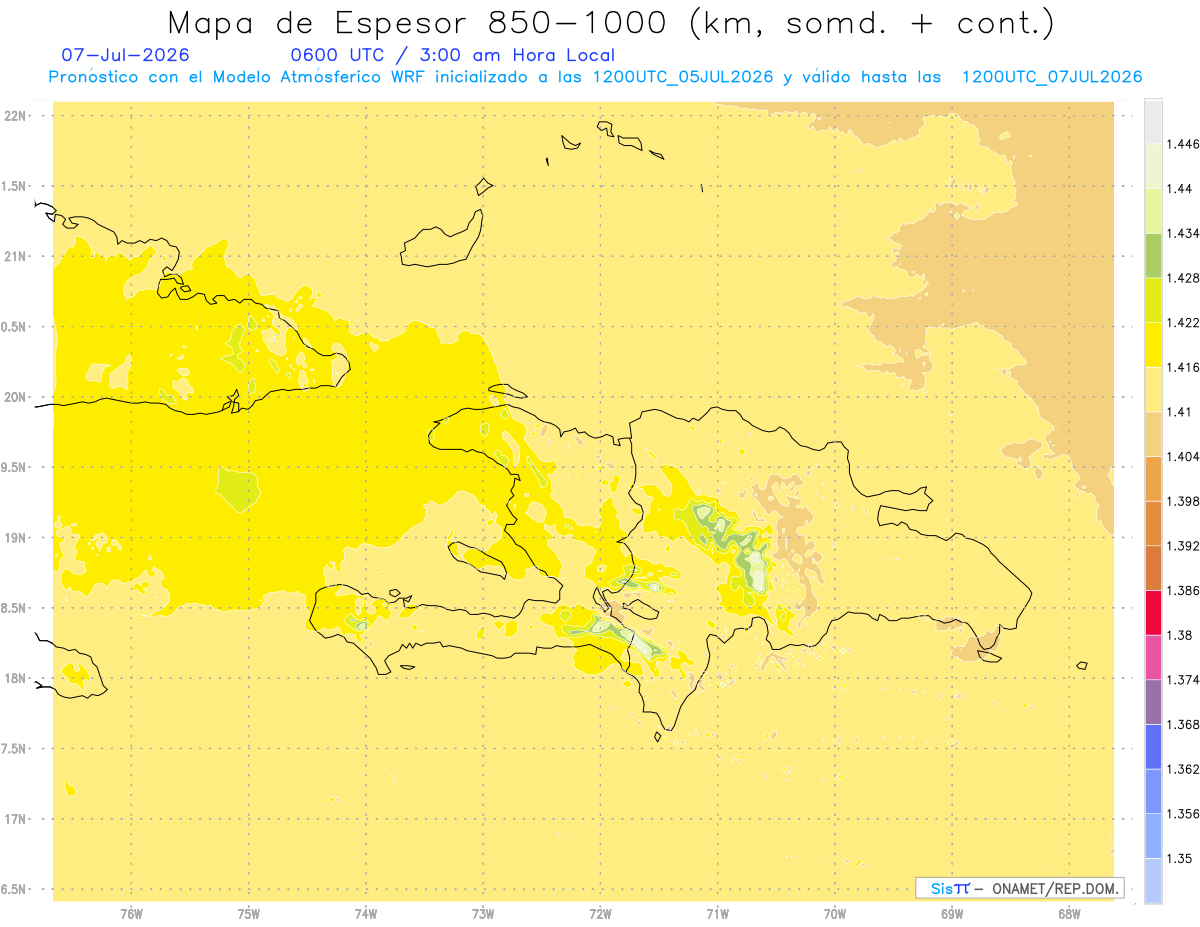The width and height of the screenshot is (1200, 927).
Task: Click the latitude axis label '21N'
Action: coord(15,256)
